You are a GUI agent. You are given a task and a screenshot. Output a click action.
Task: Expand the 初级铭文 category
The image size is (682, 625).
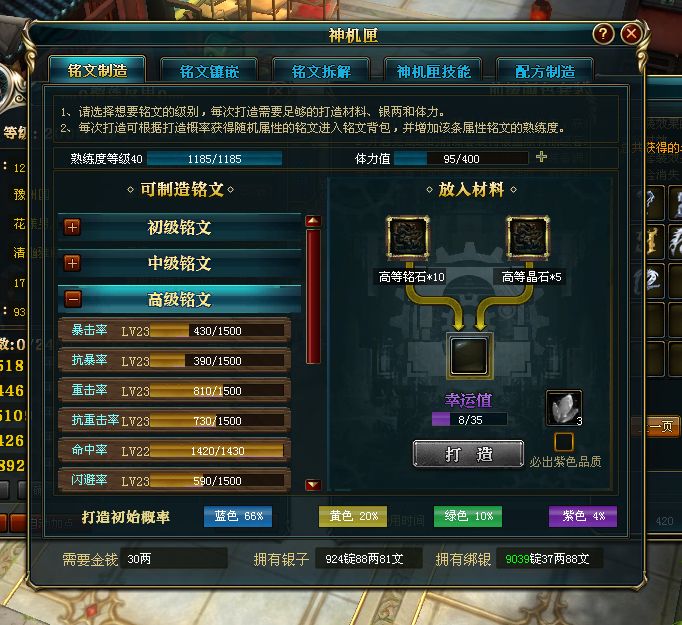click(x=72, y=227)
